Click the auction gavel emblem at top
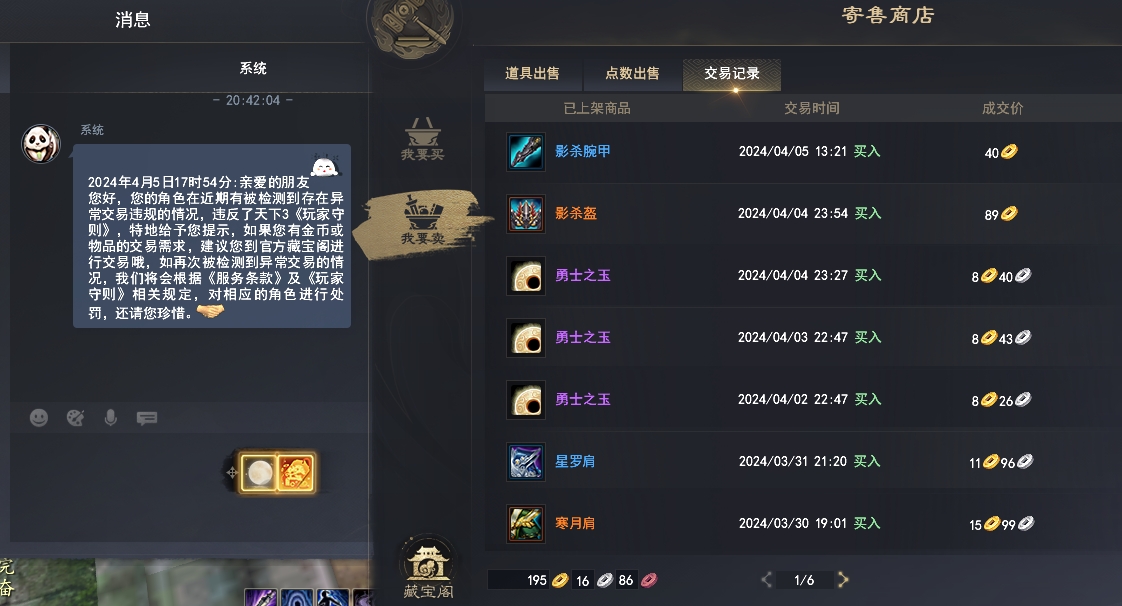Screen dimensions: 1122x606 point(411,27)
